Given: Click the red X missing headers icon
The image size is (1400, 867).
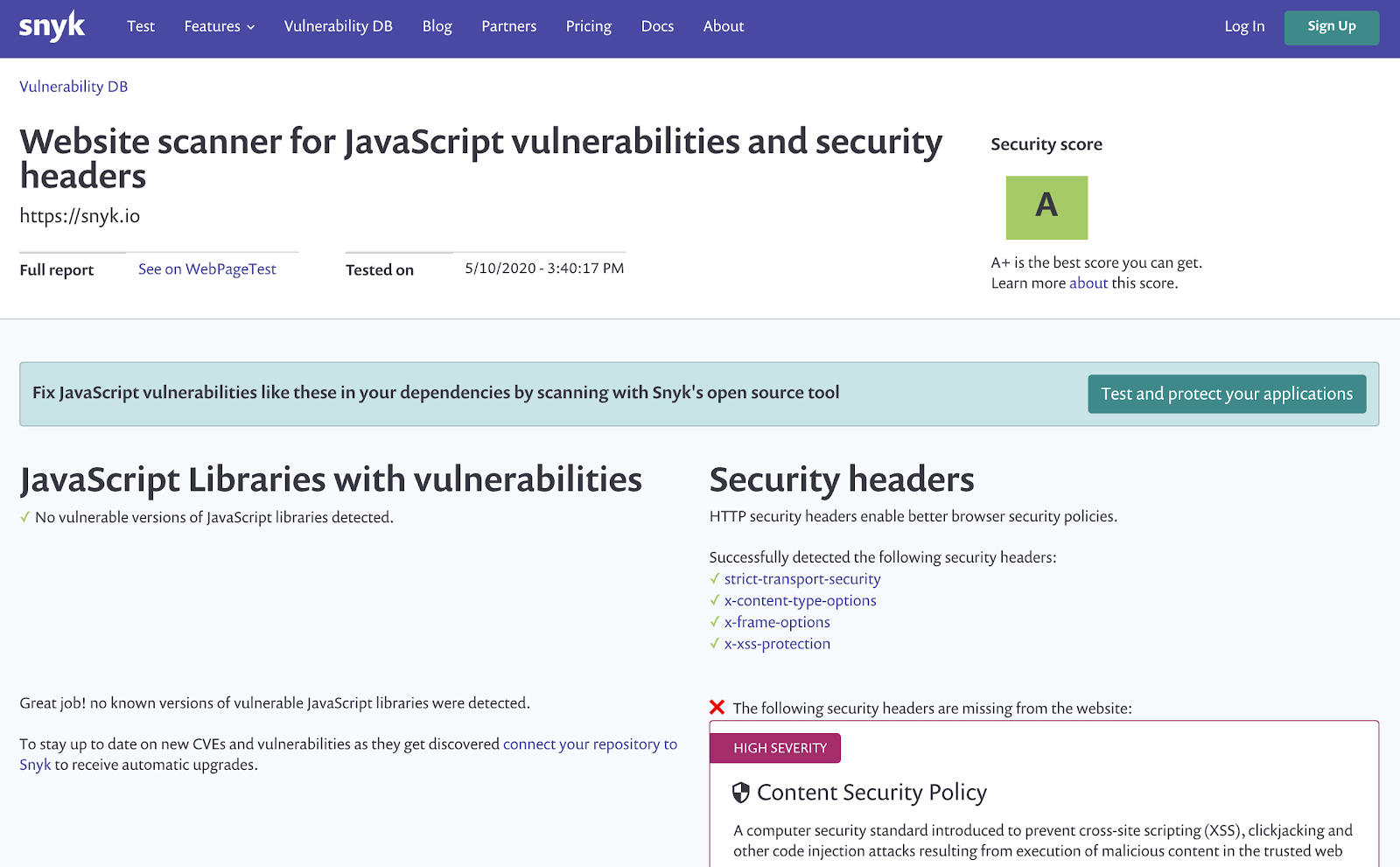Looking at the screenshot, I should [x=717, y=707].
